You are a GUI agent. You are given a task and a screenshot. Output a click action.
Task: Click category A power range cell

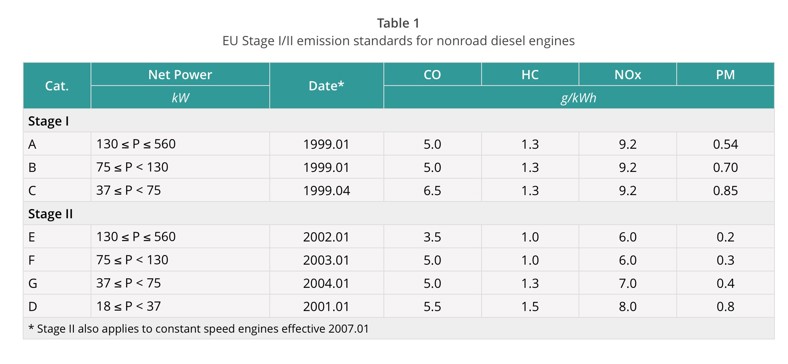(x=180, y=144)
